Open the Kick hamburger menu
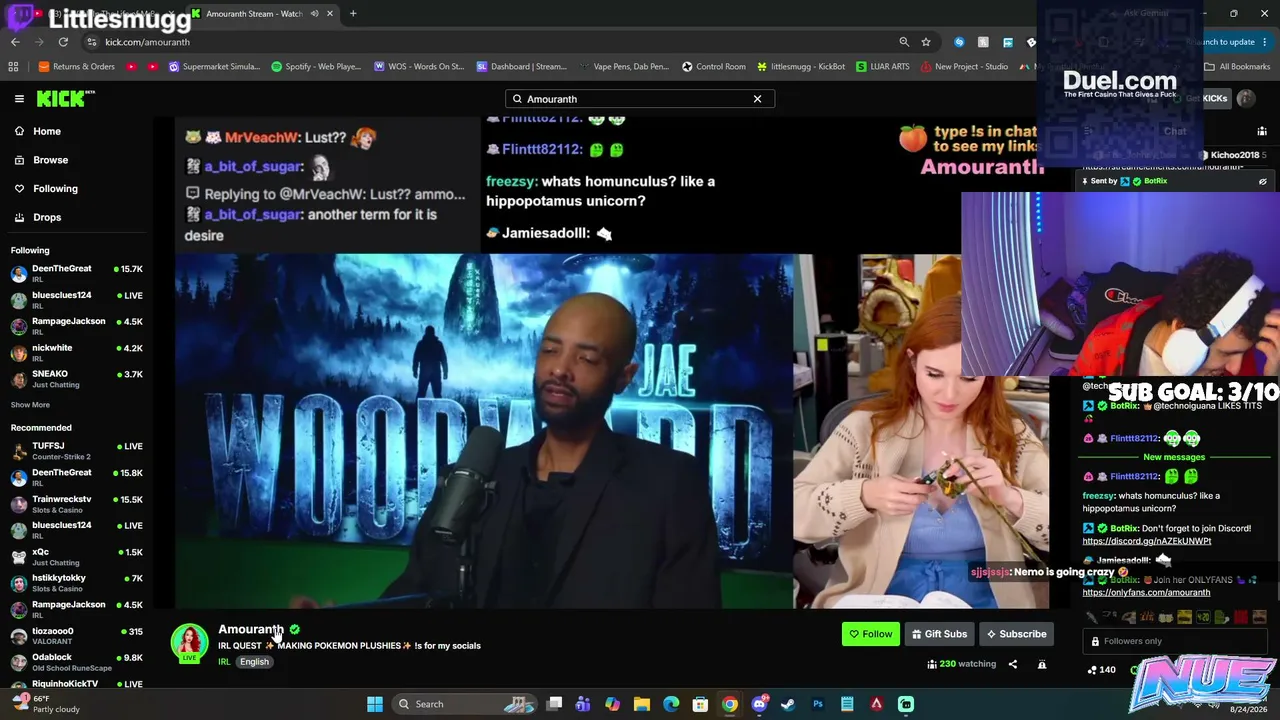The width and height of the screenshot is (1280, 720). click(x=19, y=98)
